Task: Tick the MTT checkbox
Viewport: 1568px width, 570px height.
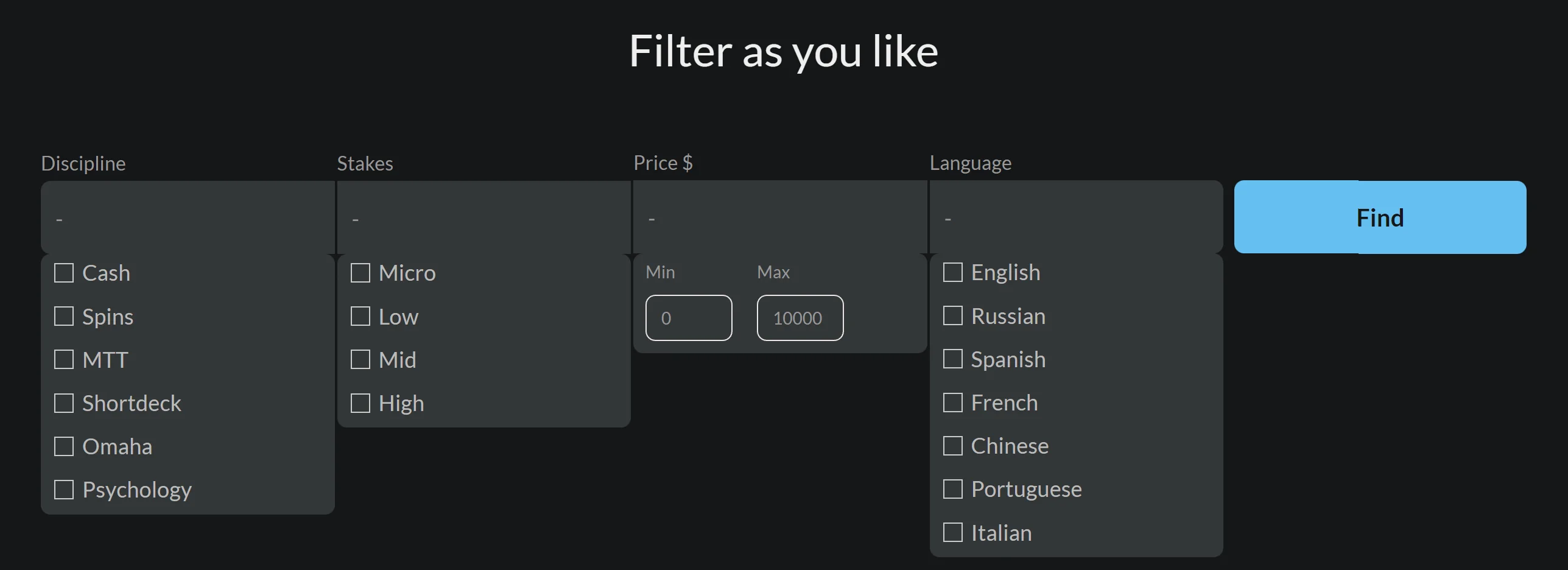Action: tap(64, 359)
